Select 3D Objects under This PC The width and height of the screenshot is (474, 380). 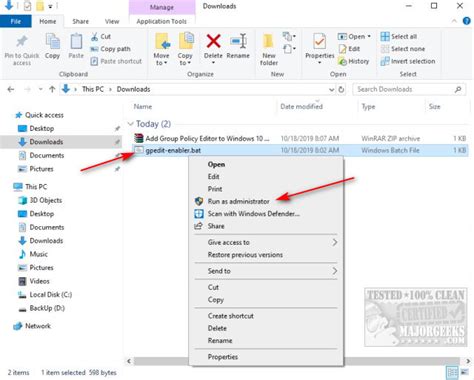click(46, 200)
